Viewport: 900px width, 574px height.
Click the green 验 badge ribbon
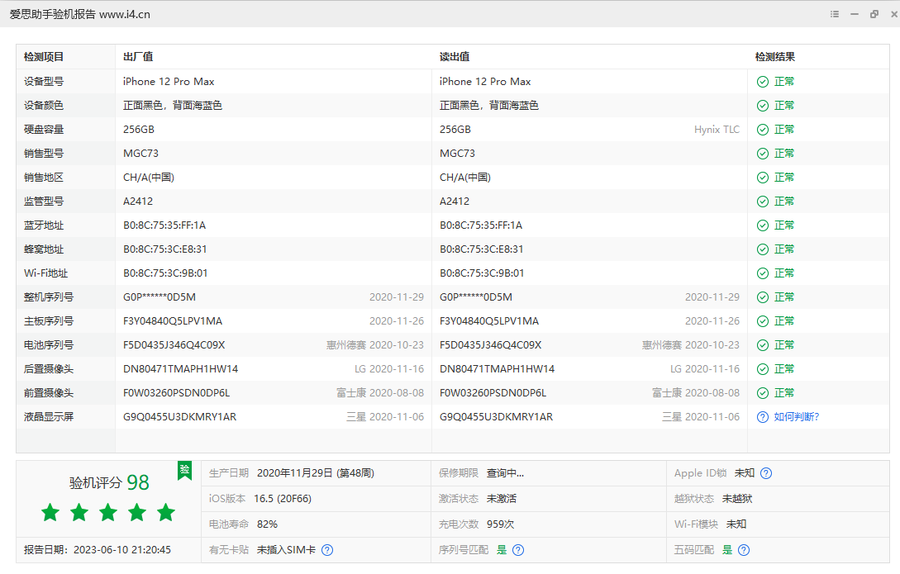(184, 470)
